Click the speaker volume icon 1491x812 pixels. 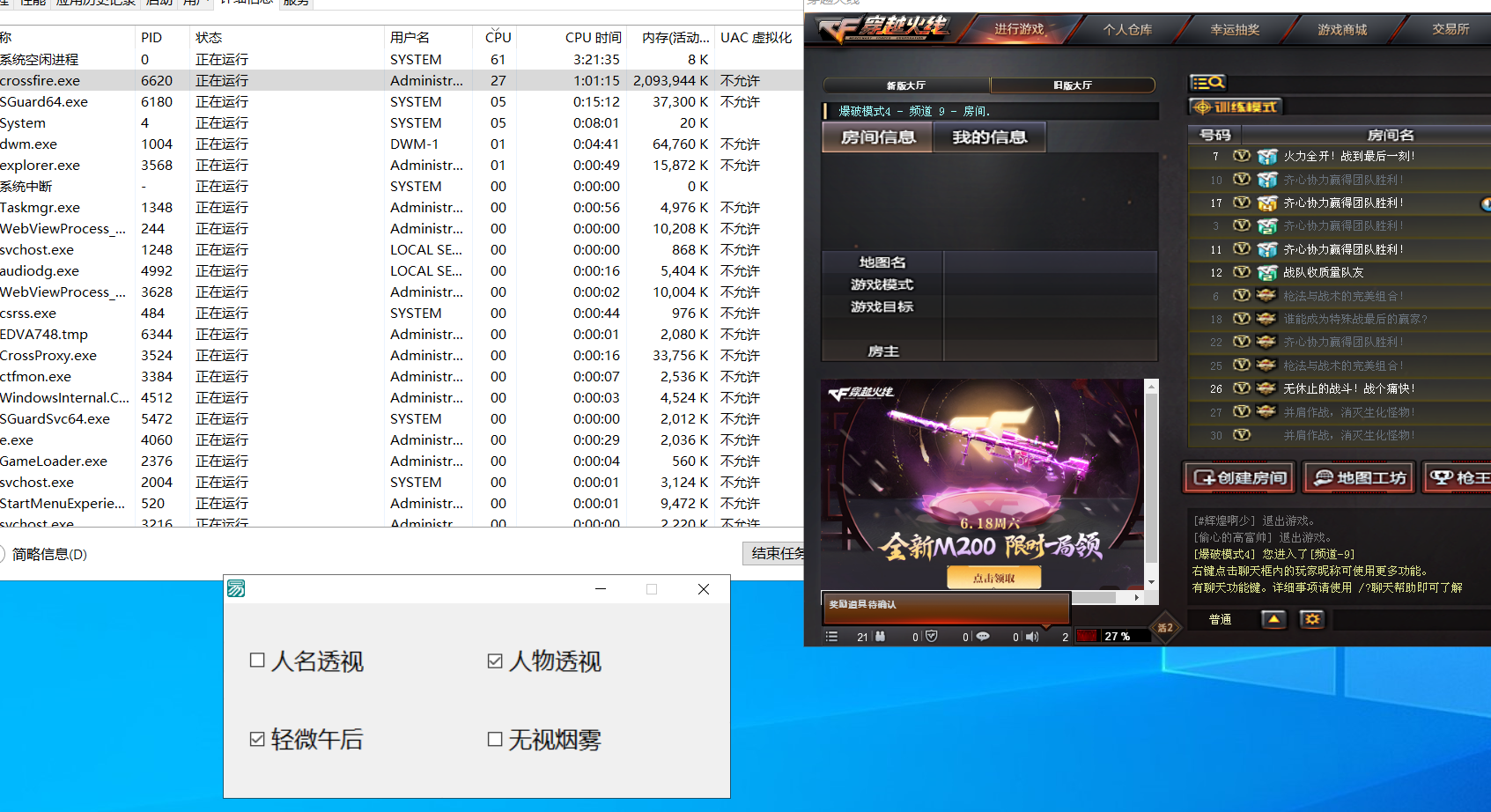1031,636
